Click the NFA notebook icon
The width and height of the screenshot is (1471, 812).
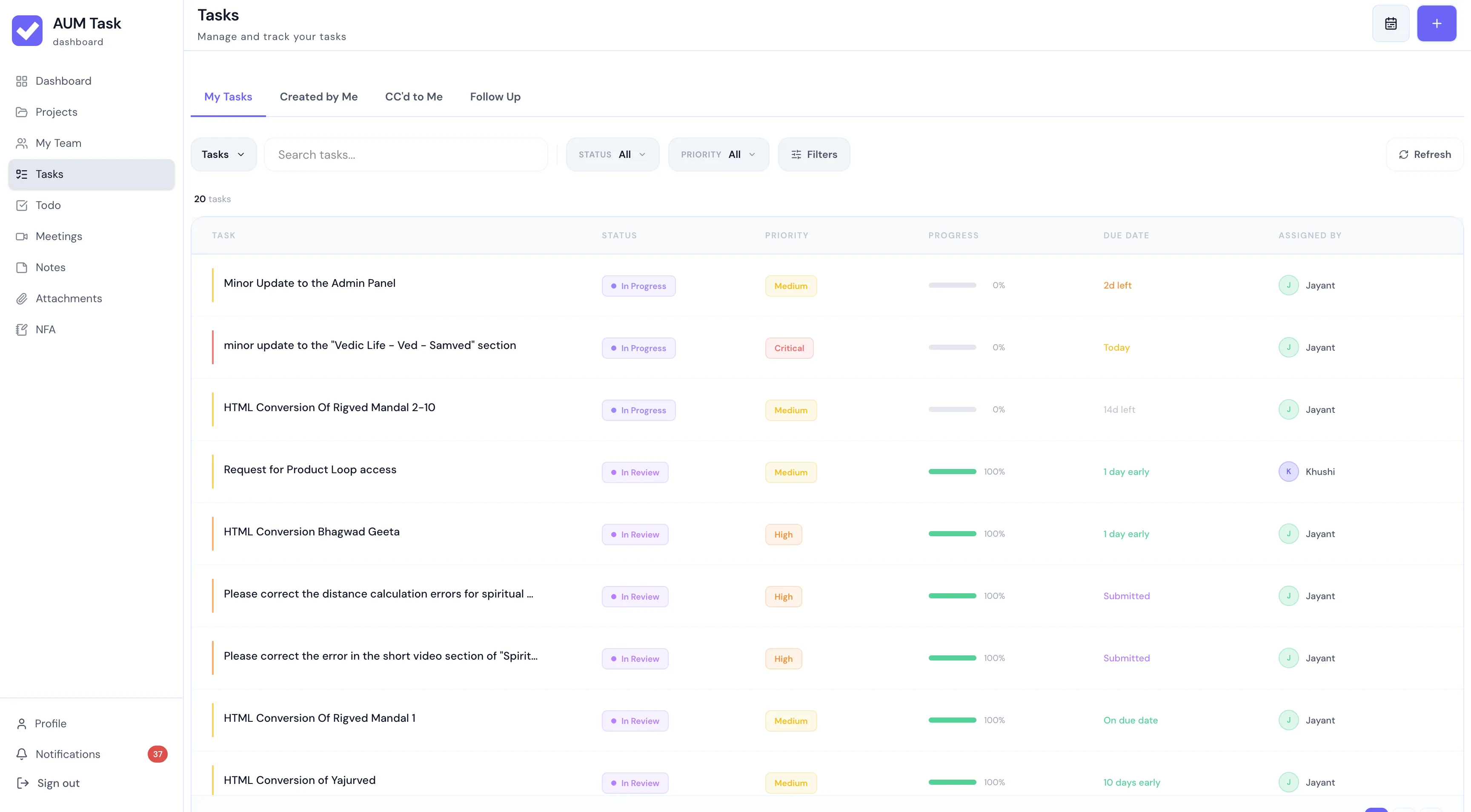[22, 329]
